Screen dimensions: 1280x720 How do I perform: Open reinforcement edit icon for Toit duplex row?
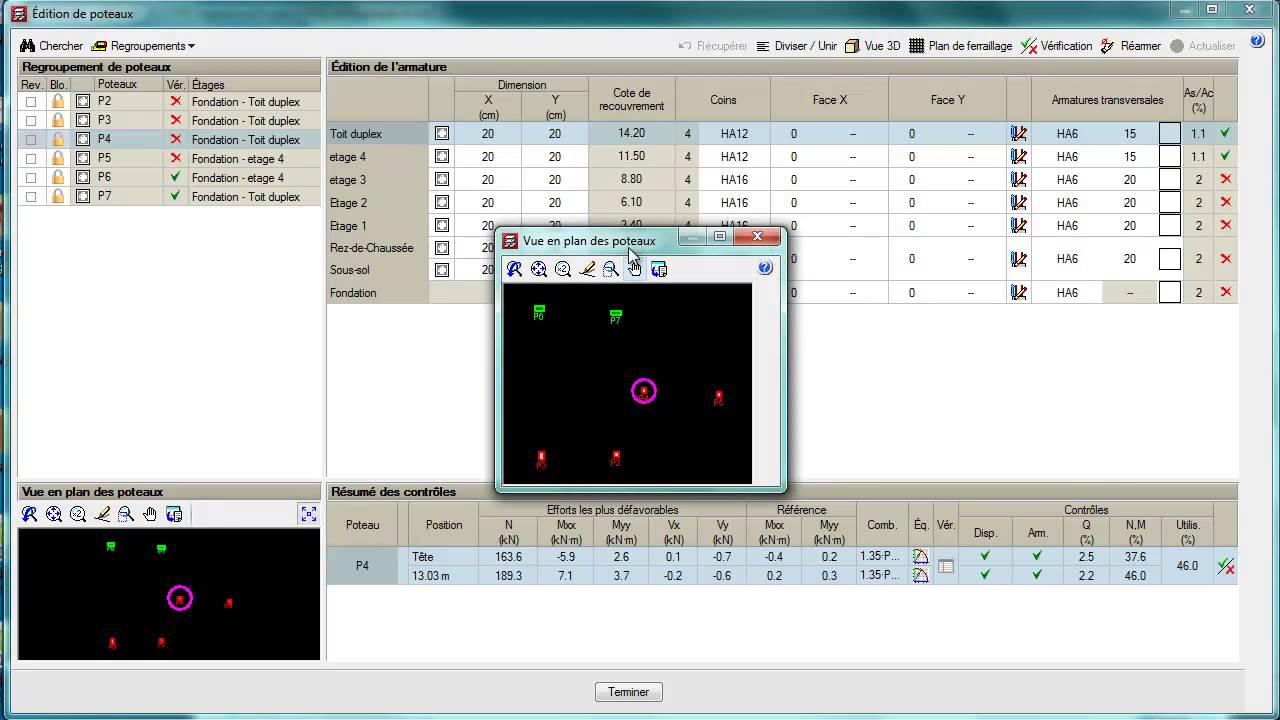(x=1018, y=133)
